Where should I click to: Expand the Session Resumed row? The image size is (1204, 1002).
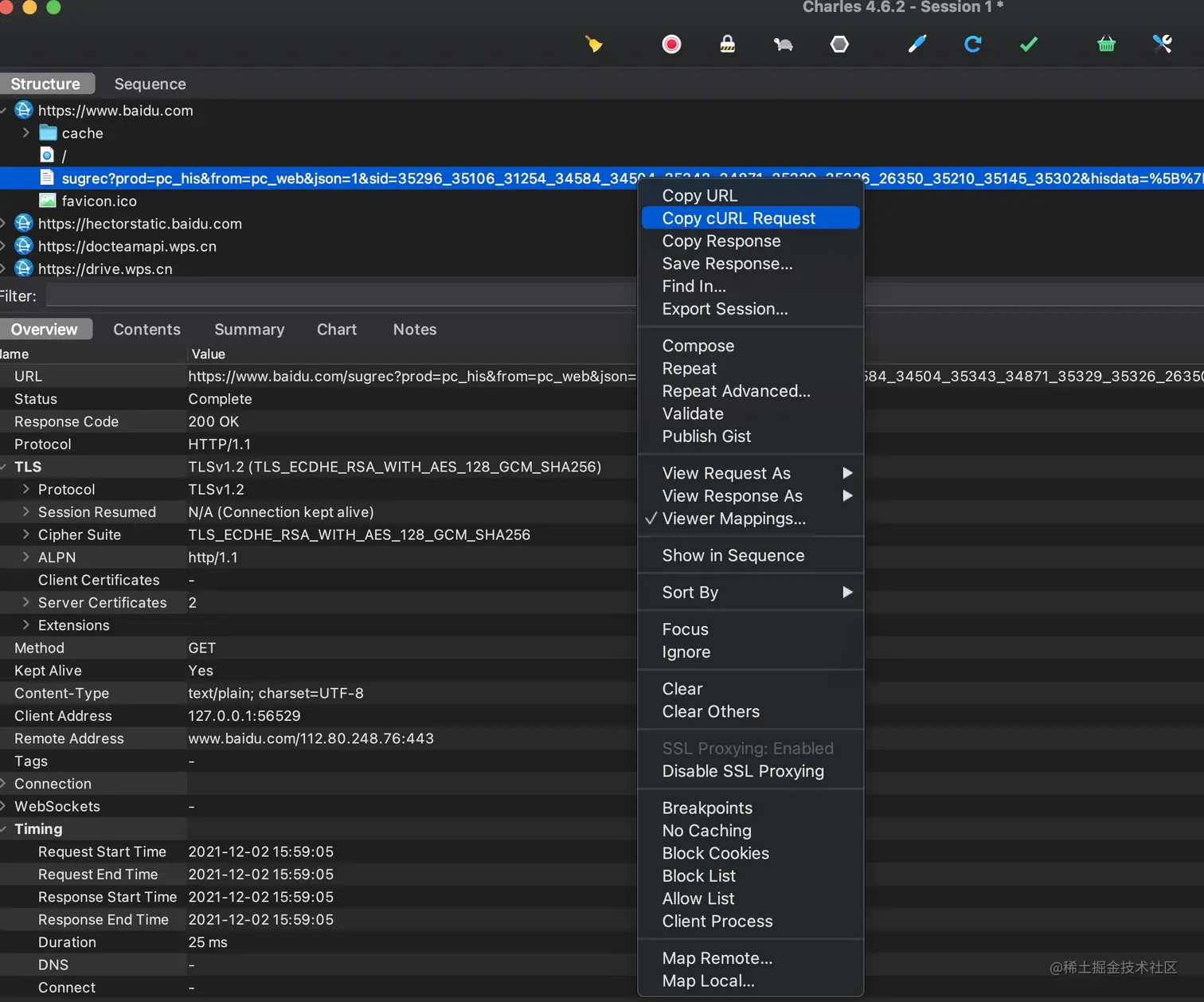tap(26, 511)
